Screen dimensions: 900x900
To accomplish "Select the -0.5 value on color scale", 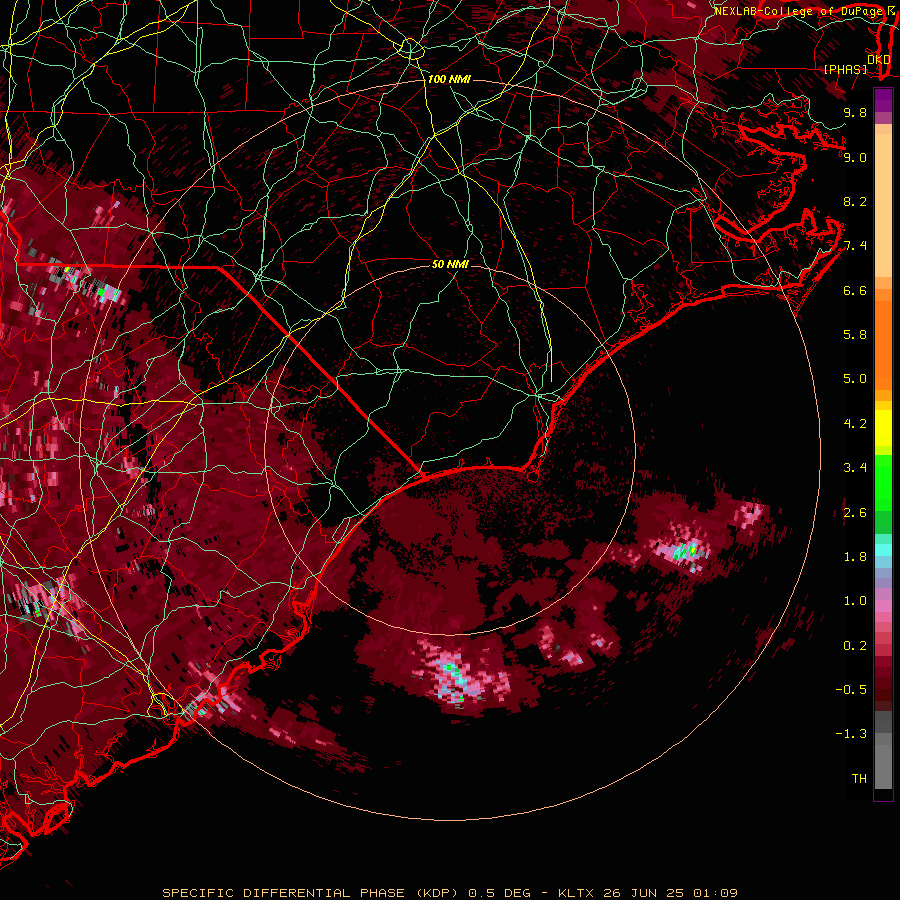I will click(851, 690).
